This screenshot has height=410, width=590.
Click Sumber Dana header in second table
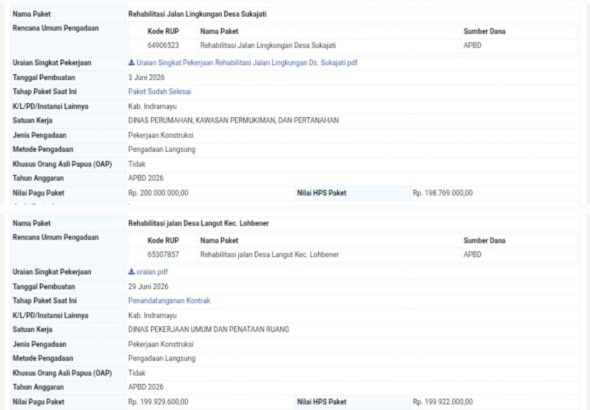pyautogui.click(x=484, y=240)
